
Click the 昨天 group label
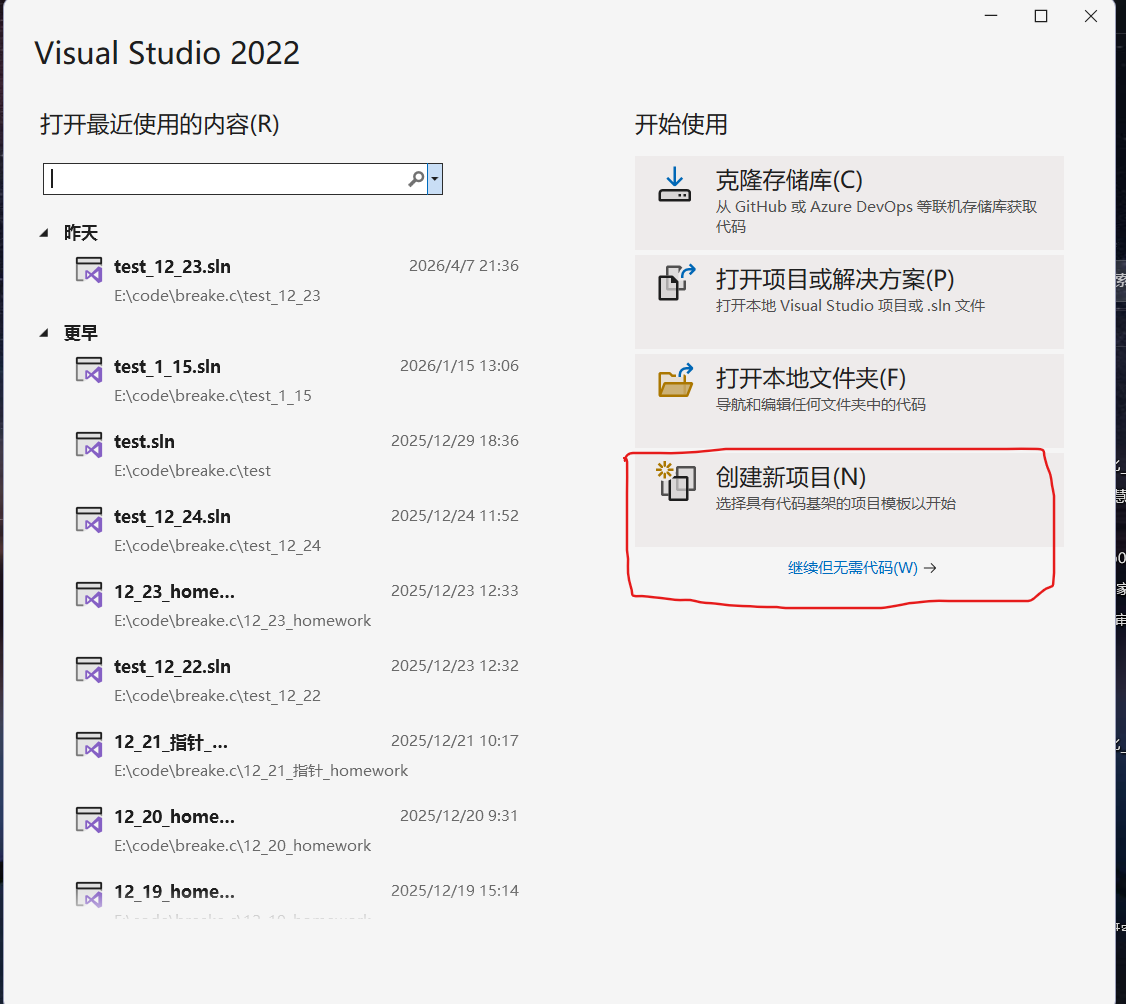tap(80, 233)
